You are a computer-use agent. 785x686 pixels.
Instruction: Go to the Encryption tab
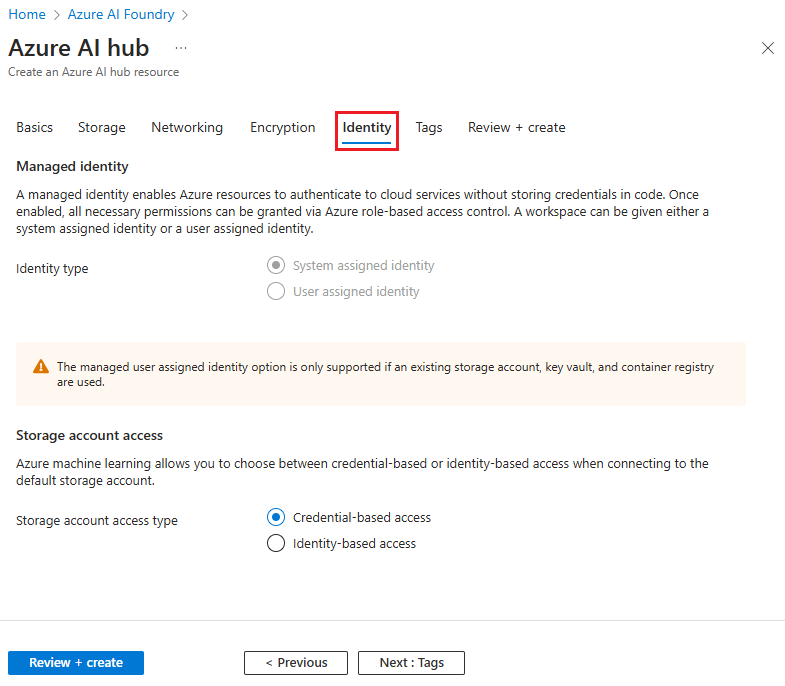click(283, 127)
